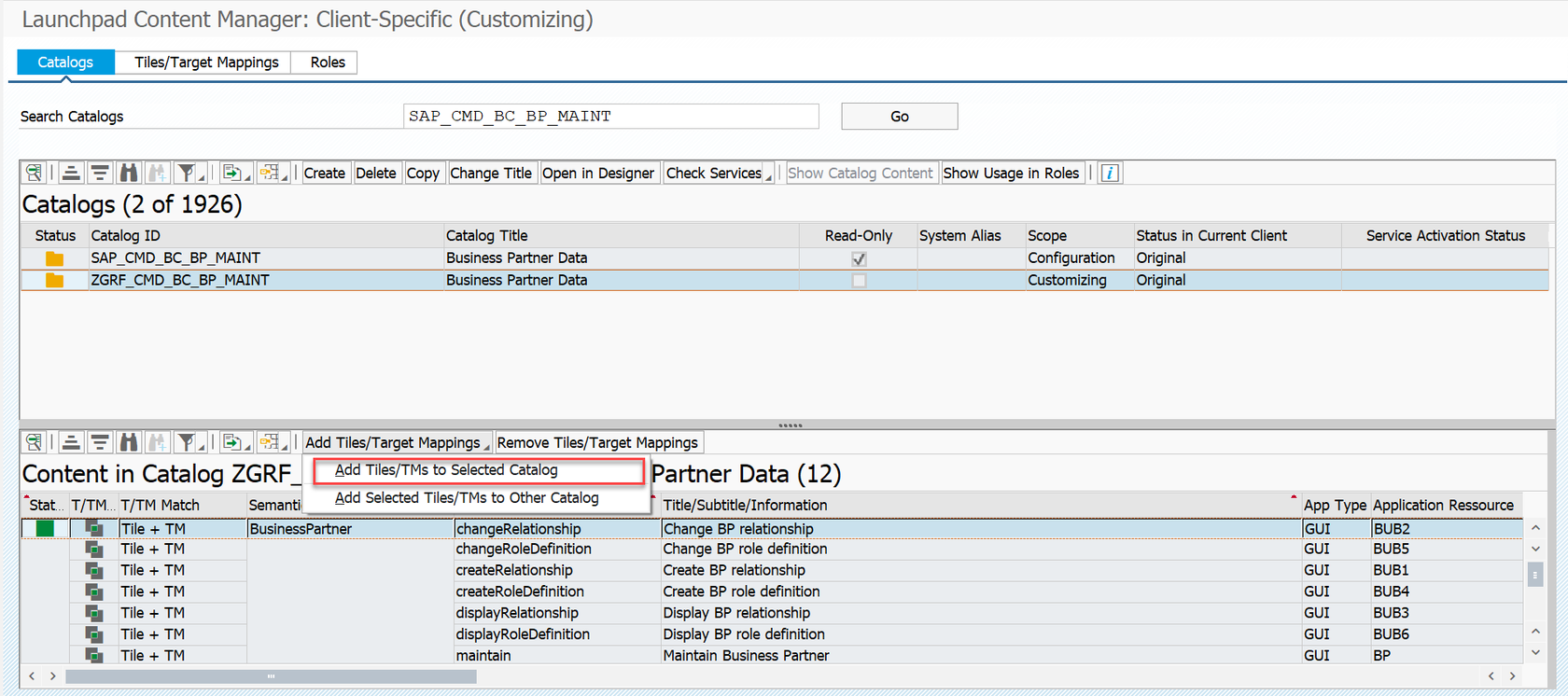Select 'Create BP role definition' cell

click(980, 592)
